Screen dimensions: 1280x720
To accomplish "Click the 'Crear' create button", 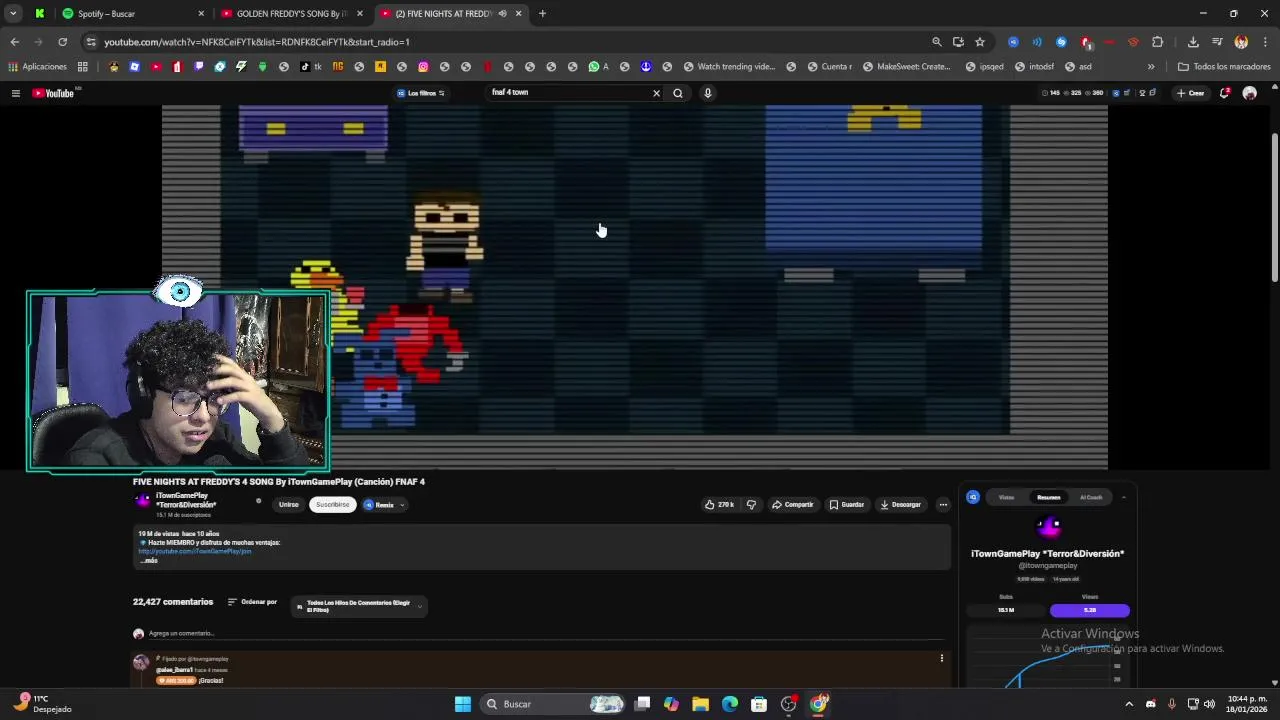I will pyautogui.click(x=1190, y=93).
